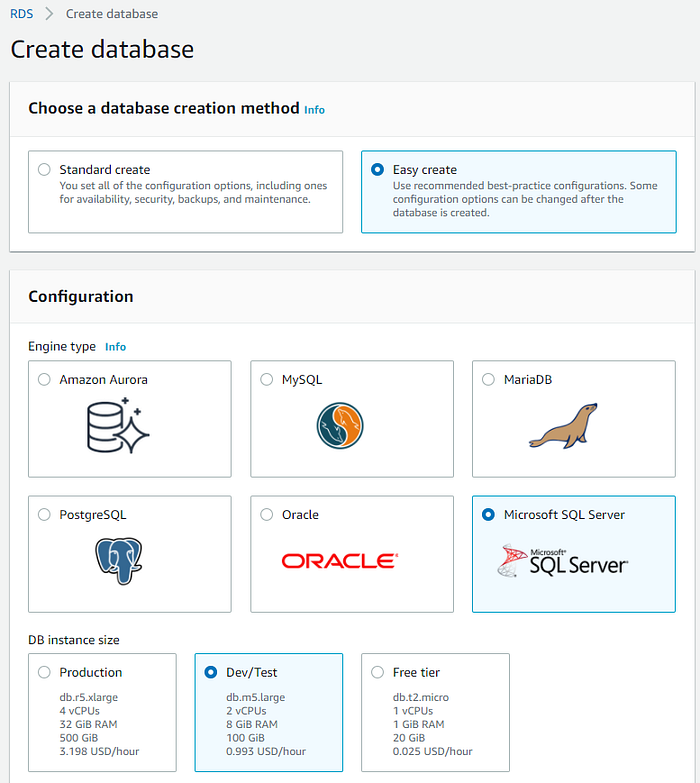Image resolution: width=700 pixels, height=783 pixels.
Task: Click the db.m5.large instance class text
Action: pyautogui.click(x=256, y=697)
